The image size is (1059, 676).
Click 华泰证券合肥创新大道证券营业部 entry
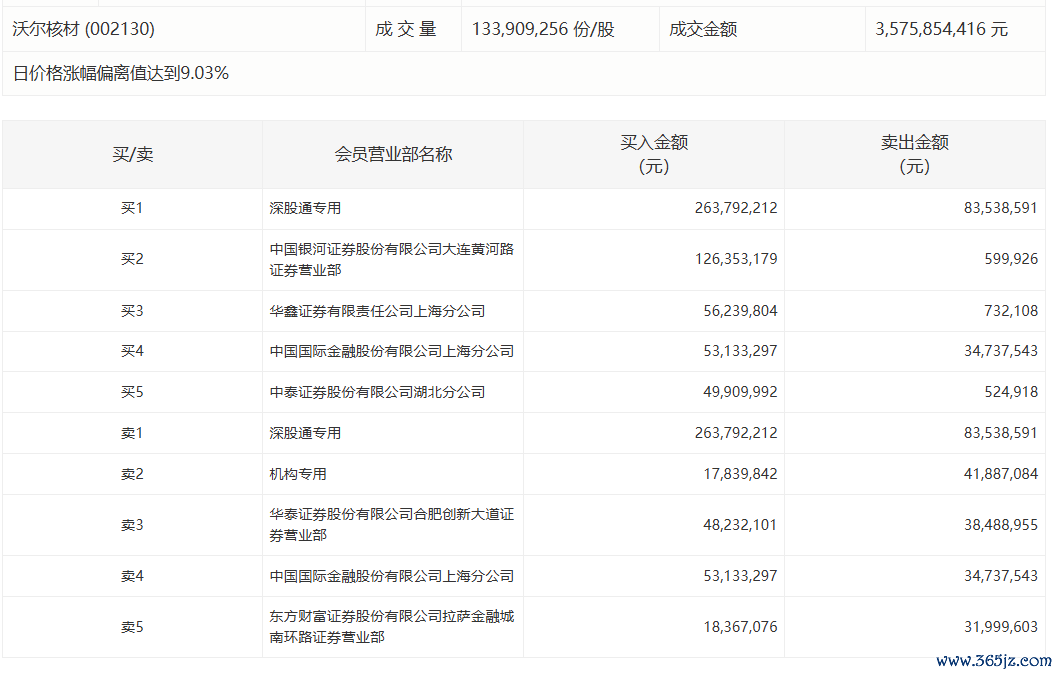click(391, 524)
